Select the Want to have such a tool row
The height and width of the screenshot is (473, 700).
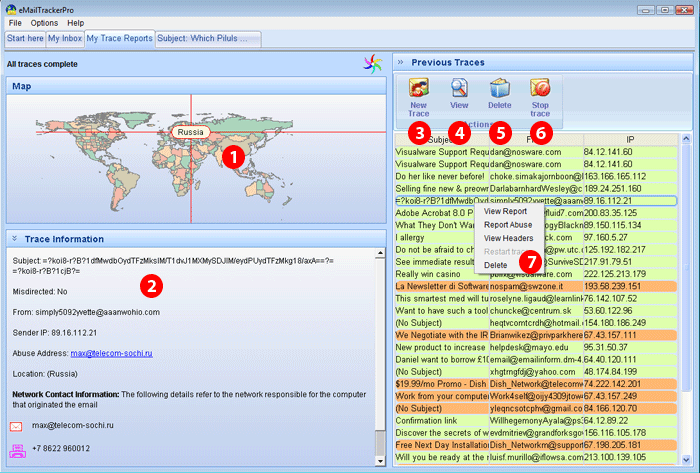pyautogui.click(x=536, y=311)
